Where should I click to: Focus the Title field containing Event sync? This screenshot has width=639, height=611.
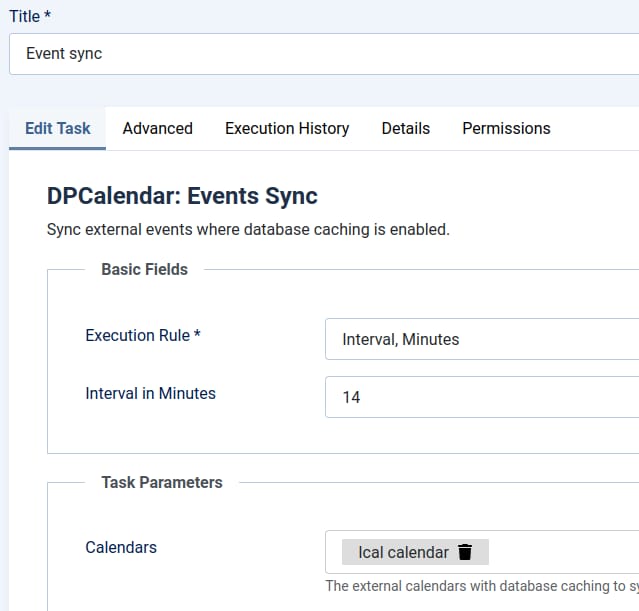click(322, 54)
